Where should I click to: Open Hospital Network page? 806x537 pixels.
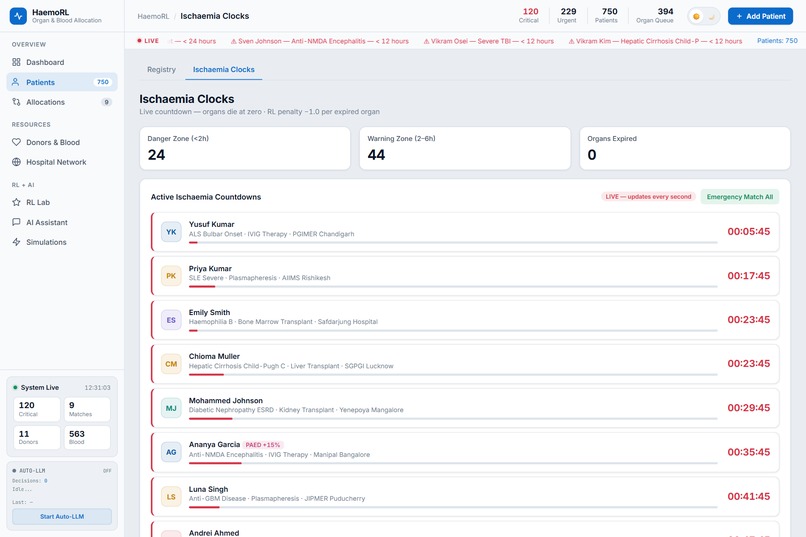[62, 162]
